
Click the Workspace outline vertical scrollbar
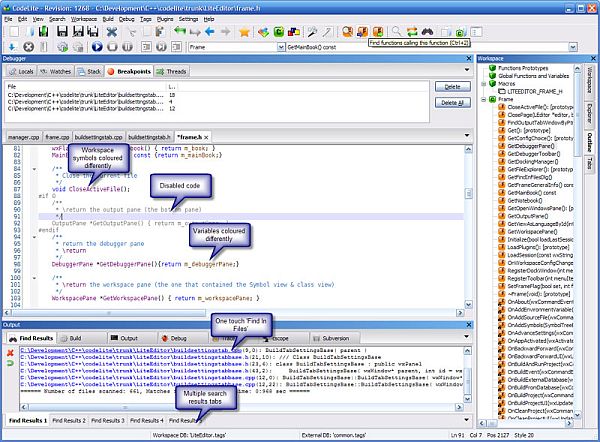click(x=577, y=115)
